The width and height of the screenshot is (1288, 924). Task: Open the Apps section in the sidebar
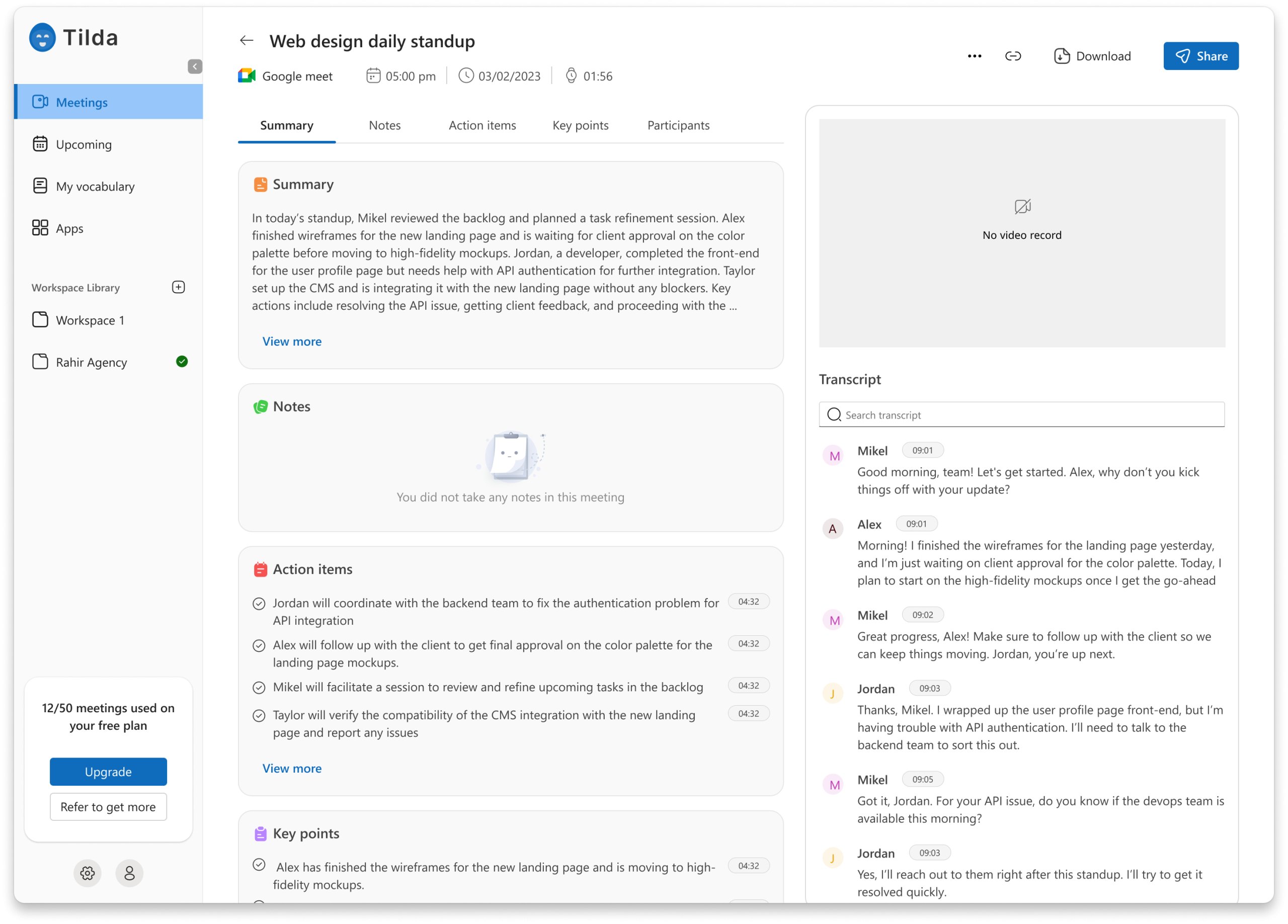[69, 228]
